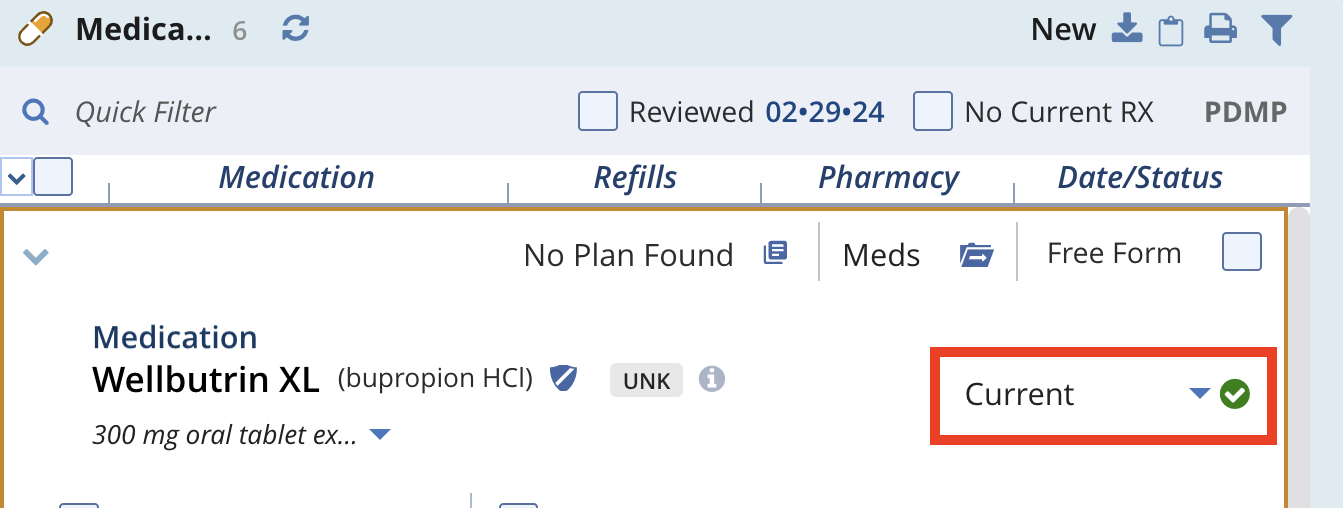Open the clipboard icon in header
Viewport: 1344px width, 508px height.
click(1171, 31)
